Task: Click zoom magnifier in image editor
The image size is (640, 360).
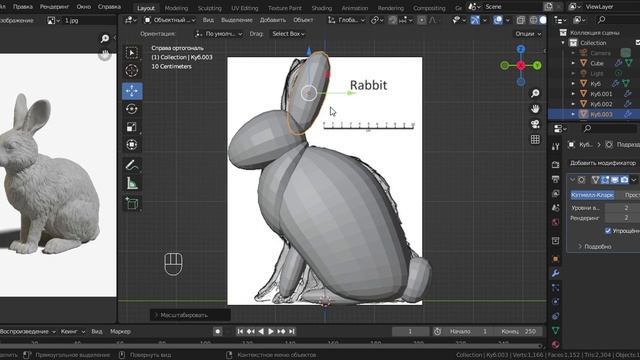Action: click(105, 38)
